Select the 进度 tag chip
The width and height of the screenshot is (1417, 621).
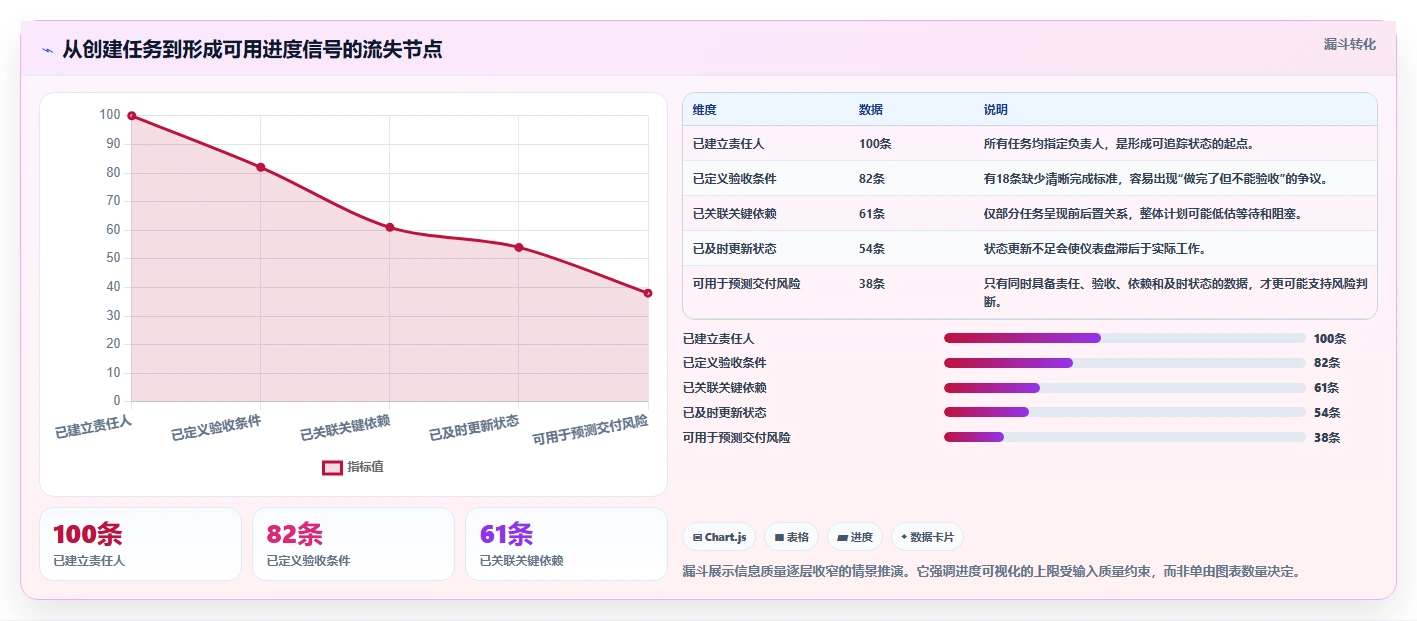855,537
